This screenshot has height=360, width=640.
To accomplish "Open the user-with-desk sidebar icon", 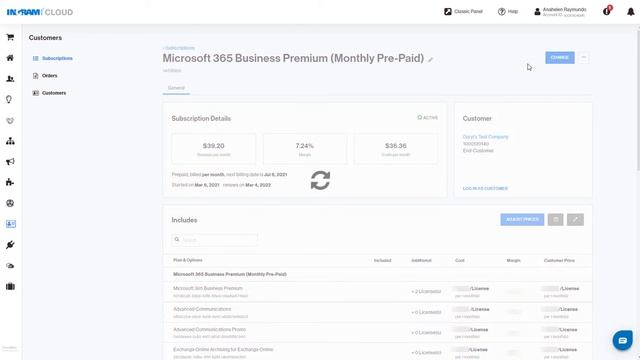I will 10,79.
